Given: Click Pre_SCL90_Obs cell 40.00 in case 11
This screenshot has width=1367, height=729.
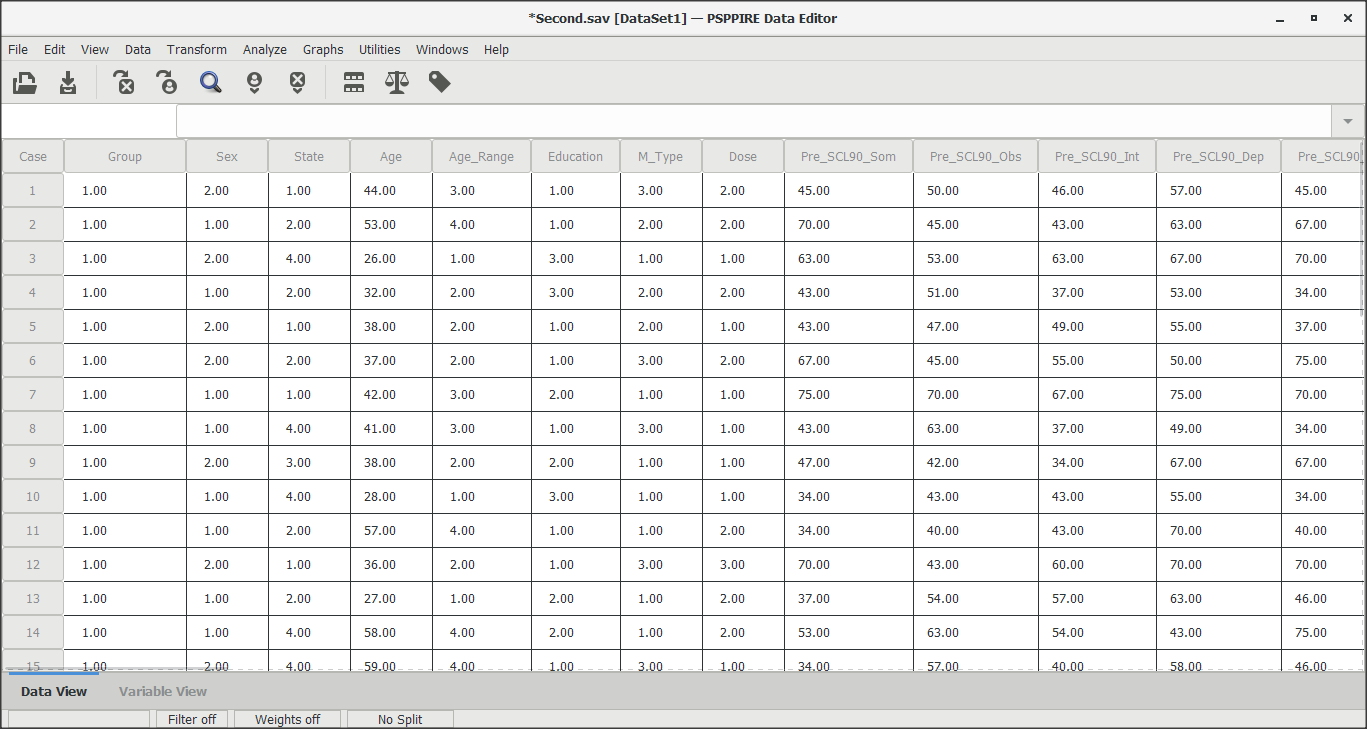Looking at the screenshot, I should 976,530.
